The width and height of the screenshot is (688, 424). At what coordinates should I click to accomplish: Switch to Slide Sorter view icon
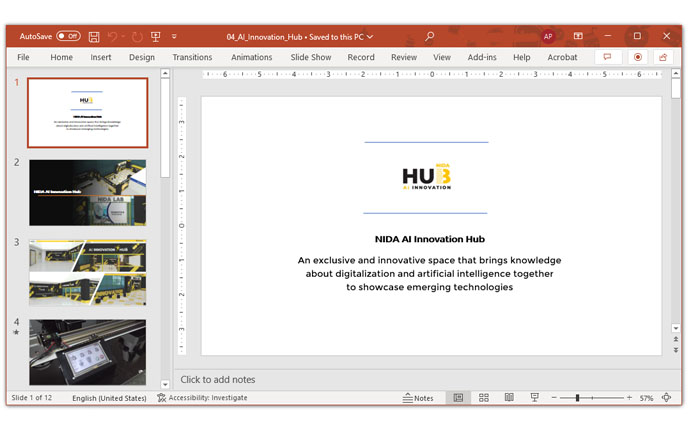point(484,398)
